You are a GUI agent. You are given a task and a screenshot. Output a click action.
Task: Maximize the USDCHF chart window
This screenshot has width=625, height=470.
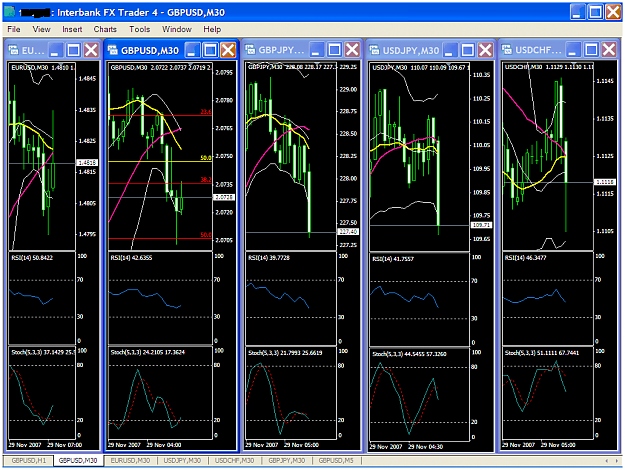591,50
